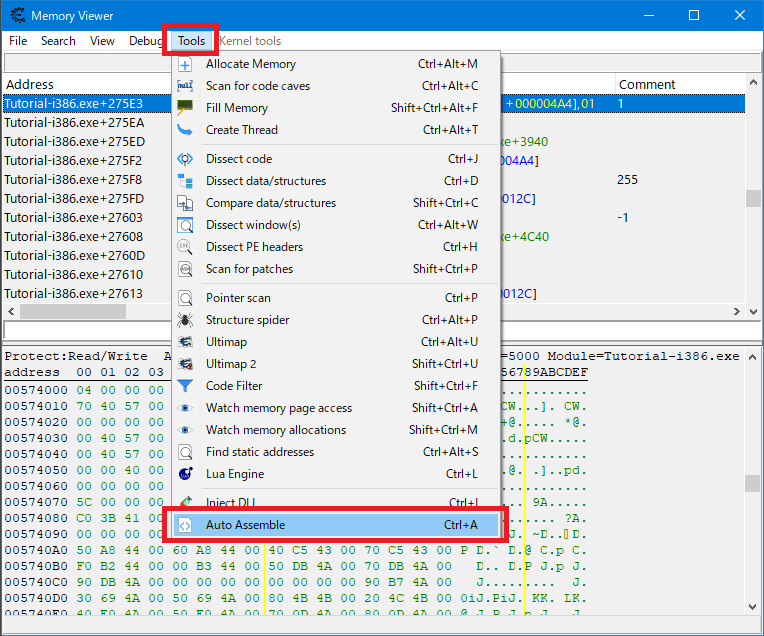
Task: Click the Watch memory page access eye icon
Action: (185, 408)
